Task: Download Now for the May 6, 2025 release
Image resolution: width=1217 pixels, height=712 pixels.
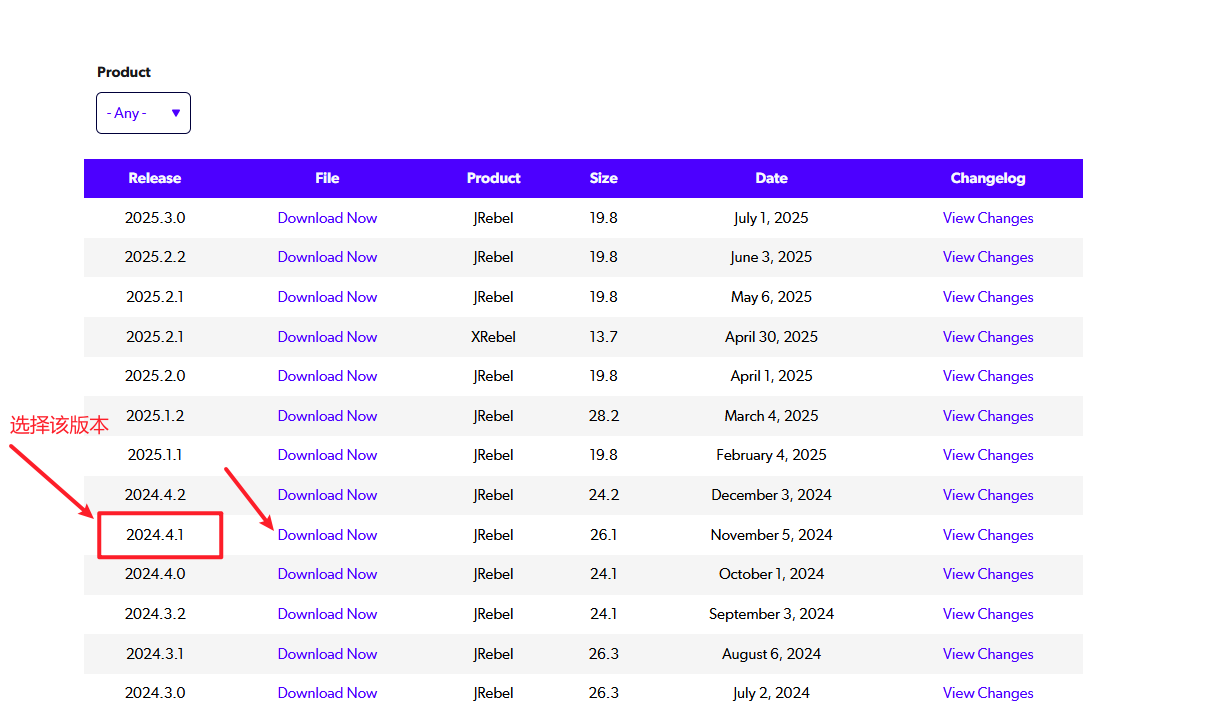Action: [327, 297]
